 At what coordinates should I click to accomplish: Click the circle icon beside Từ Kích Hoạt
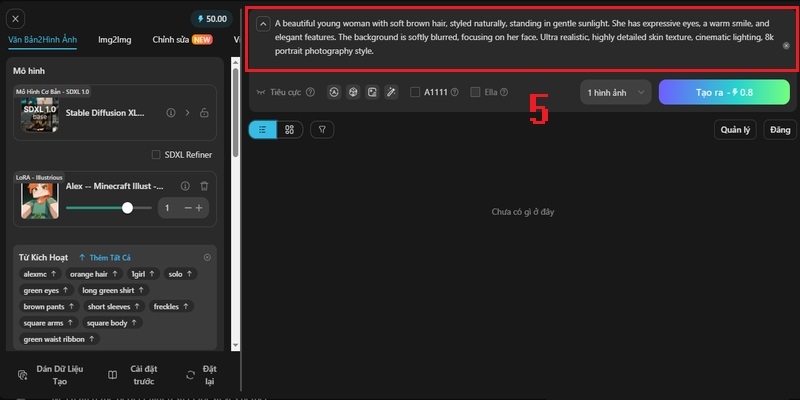[207, 258]
